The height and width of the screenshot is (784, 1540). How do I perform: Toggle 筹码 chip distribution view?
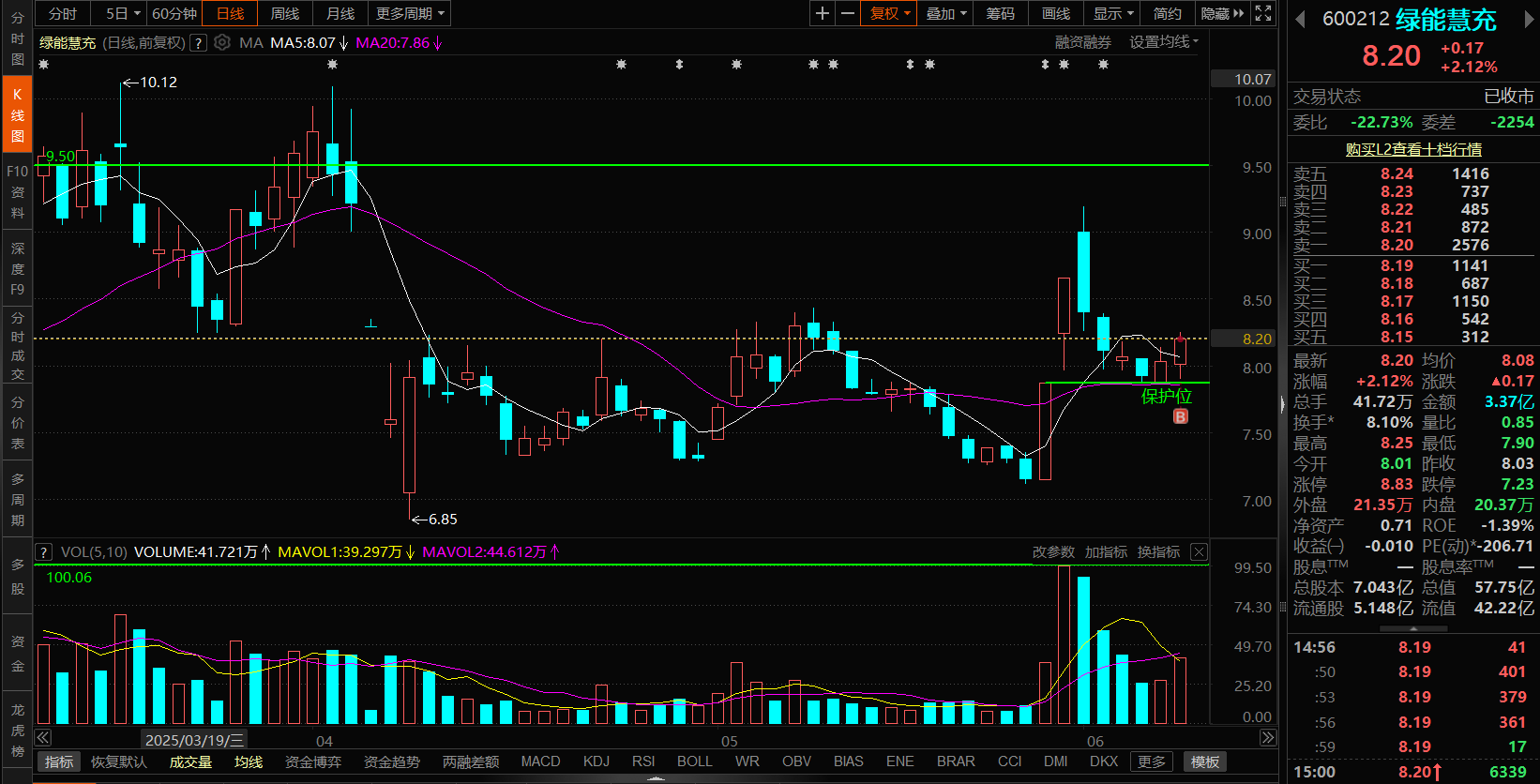(1001, 13)
